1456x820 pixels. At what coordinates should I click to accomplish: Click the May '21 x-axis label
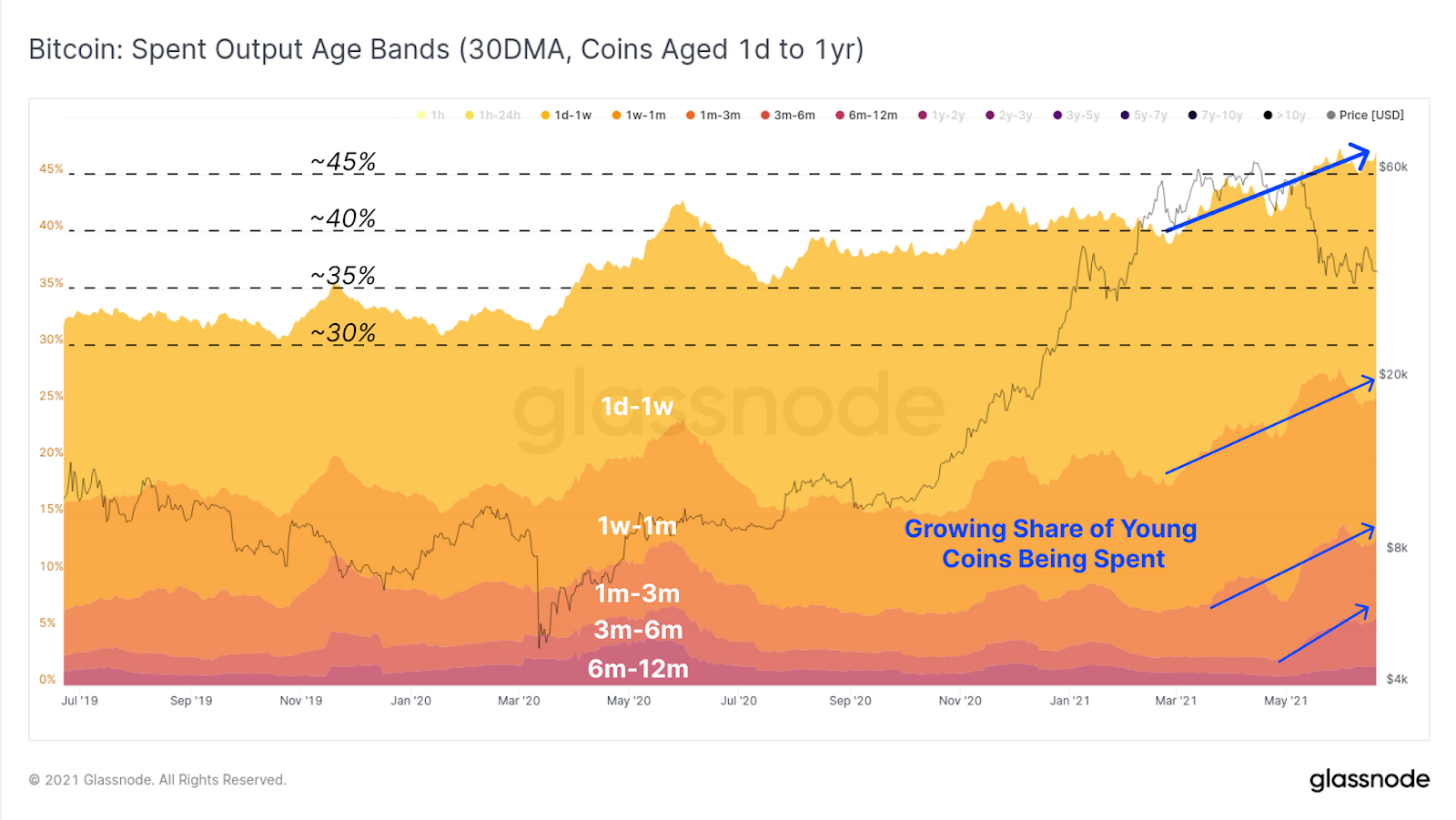click(1286, 701)
